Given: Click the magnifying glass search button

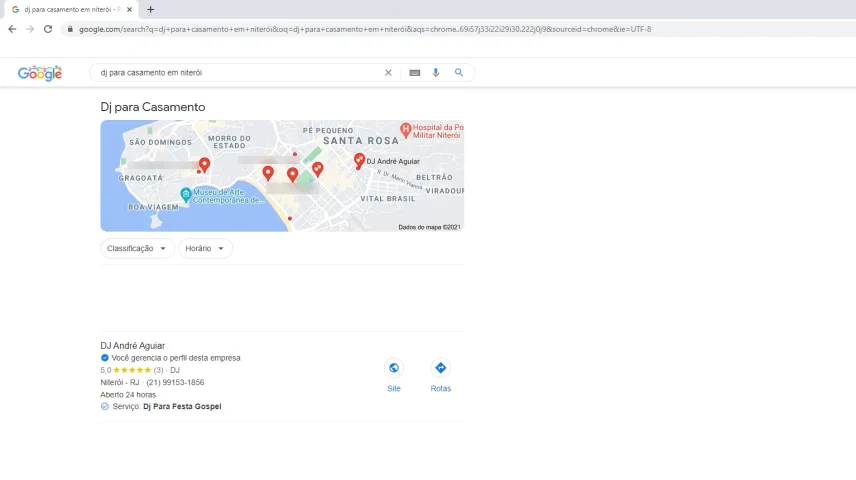Looking at the screenshot, I should [459, 73].
